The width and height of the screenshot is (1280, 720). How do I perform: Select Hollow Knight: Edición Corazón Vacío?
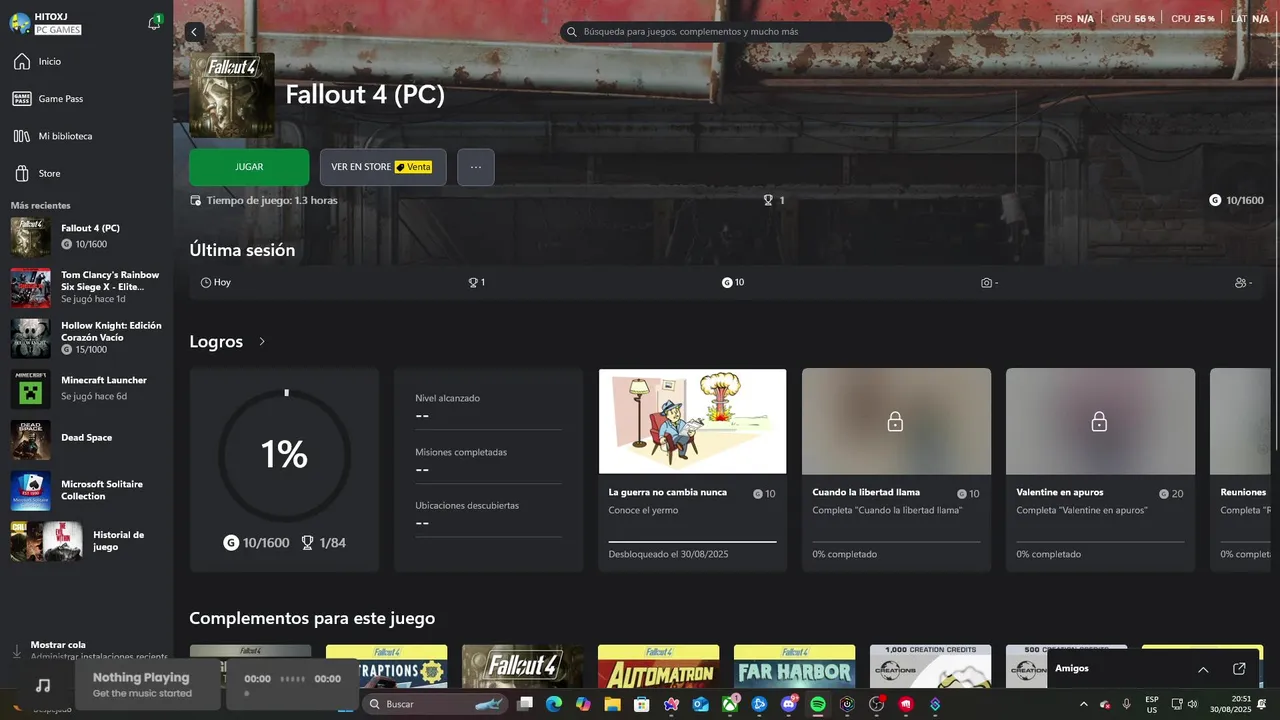(x=86, y=338)
